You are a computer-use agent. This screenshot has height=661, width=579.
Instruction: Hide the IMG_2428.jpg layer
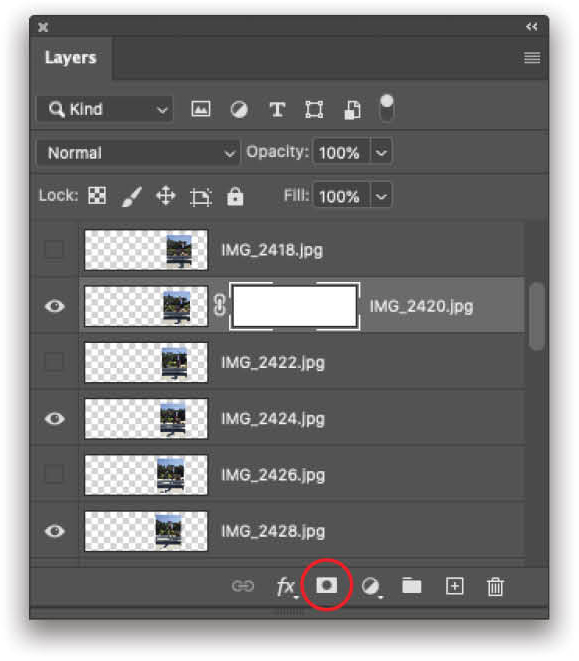pyautogui.click(x=54, y=531)
